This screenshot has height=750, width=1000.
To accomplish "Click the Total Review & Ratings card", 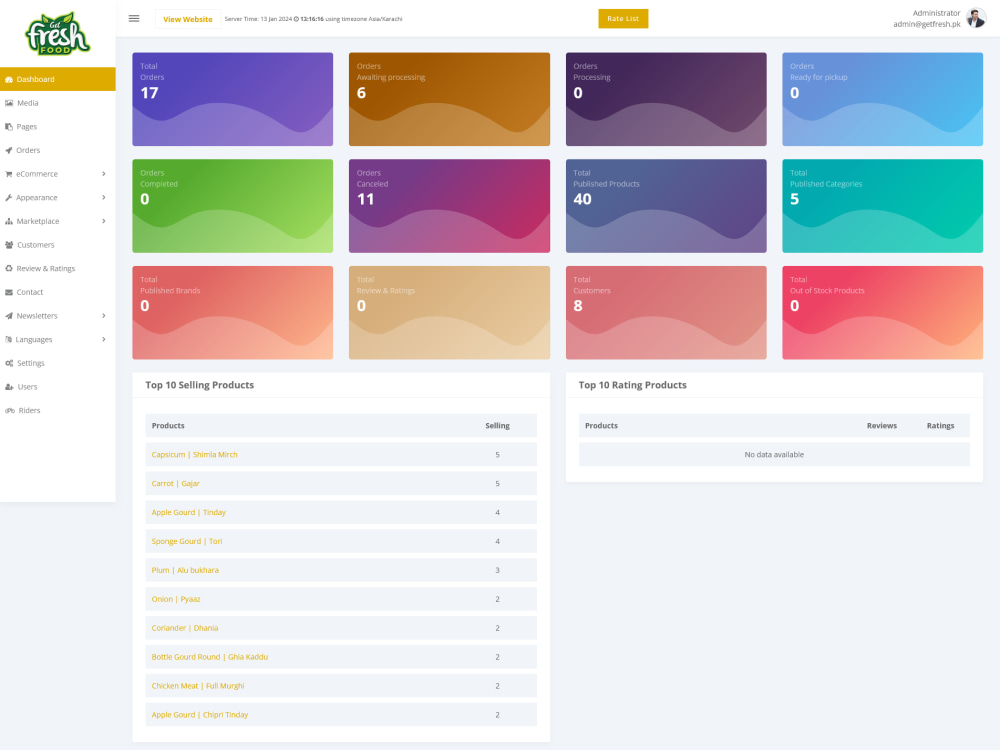I will tap(449, 312).
